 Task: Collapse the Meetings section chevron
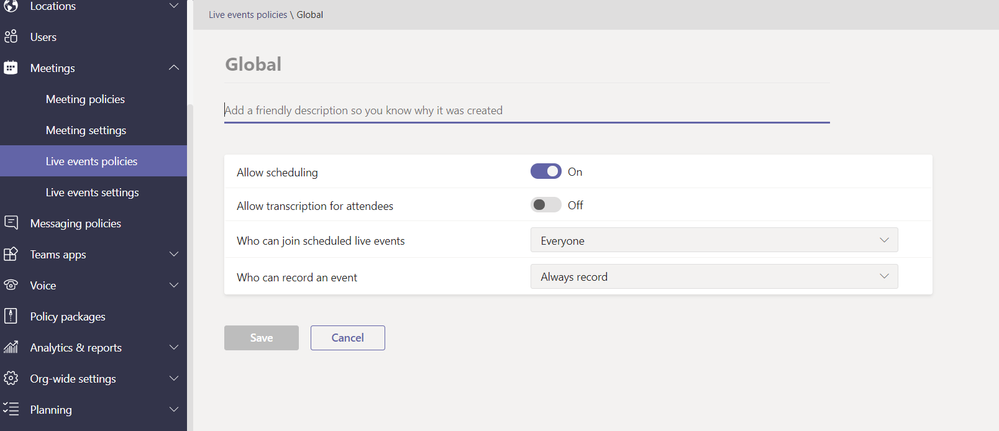174,68
